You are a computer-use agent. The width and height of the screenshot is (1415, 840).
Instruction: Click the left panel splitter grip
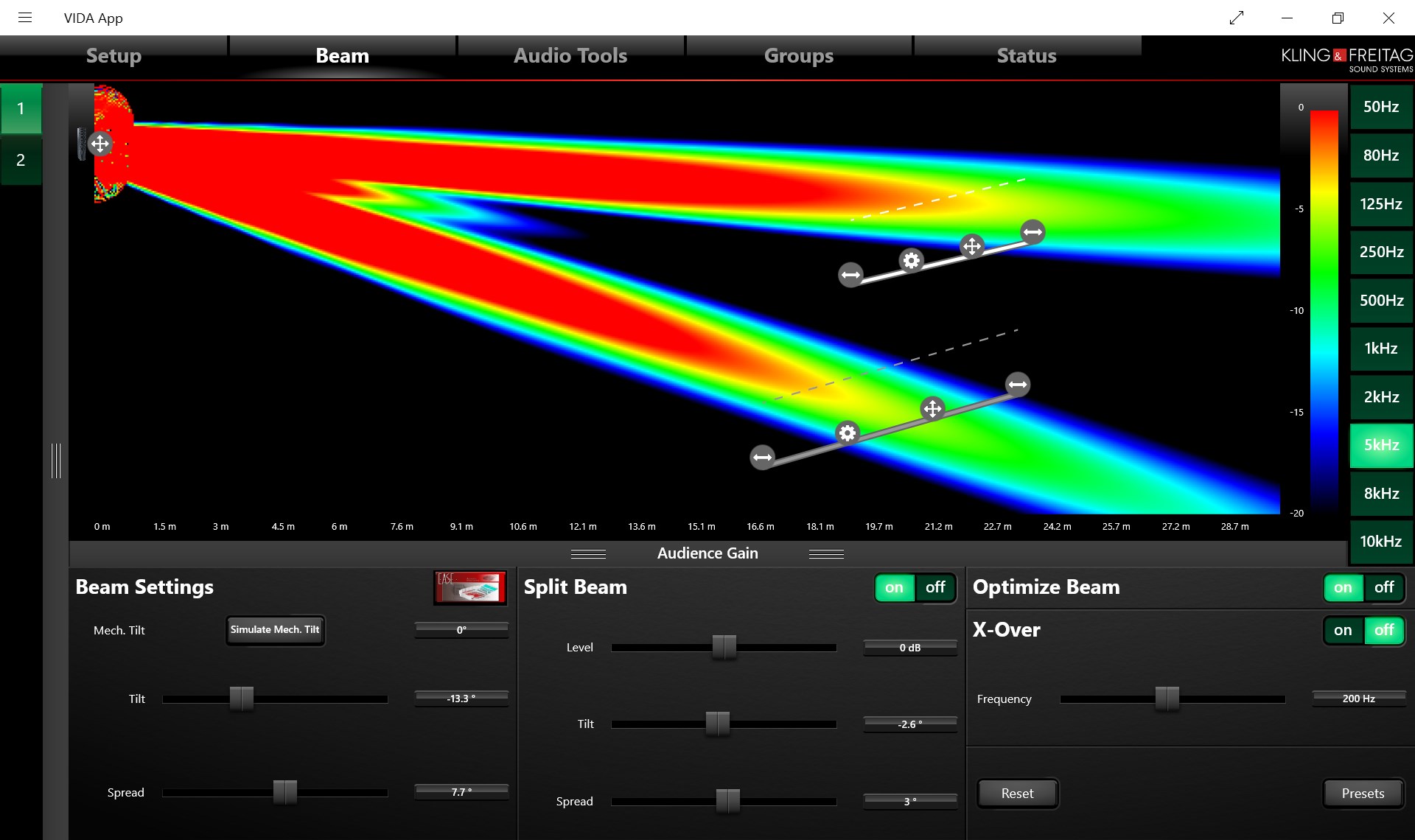pos(56,461)
